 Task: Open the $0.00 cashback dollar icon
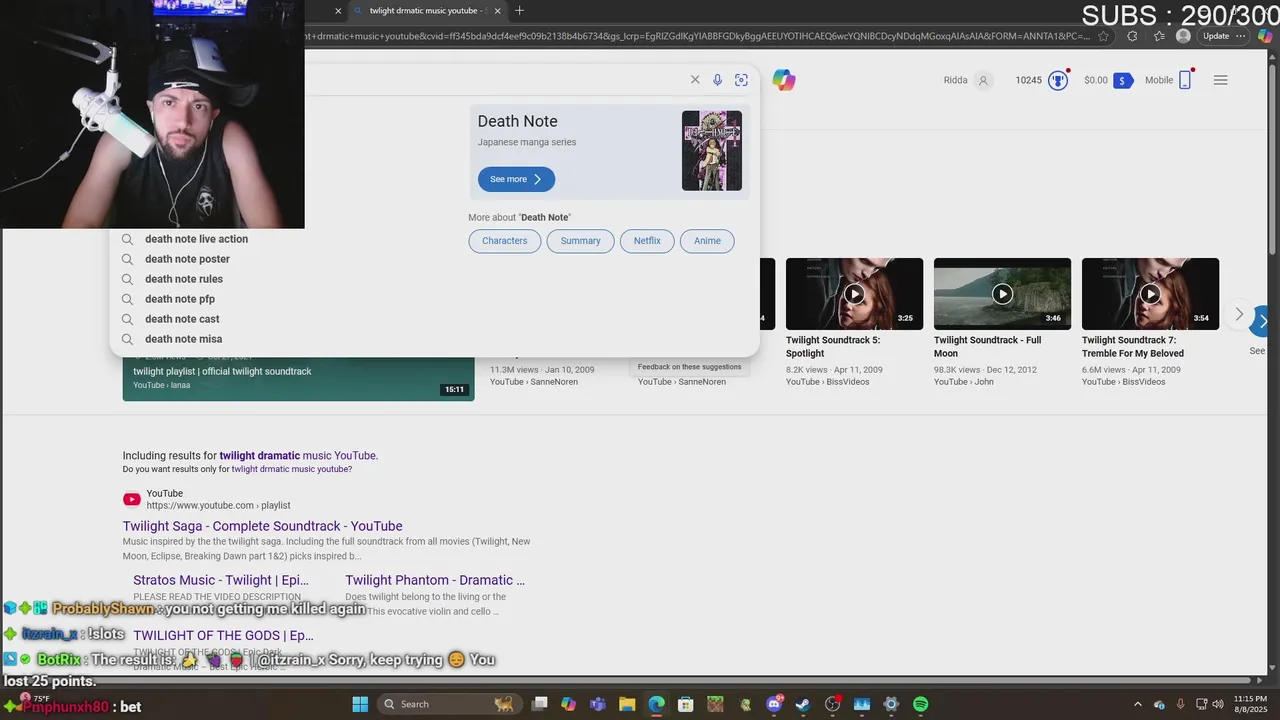[1123, 80]
